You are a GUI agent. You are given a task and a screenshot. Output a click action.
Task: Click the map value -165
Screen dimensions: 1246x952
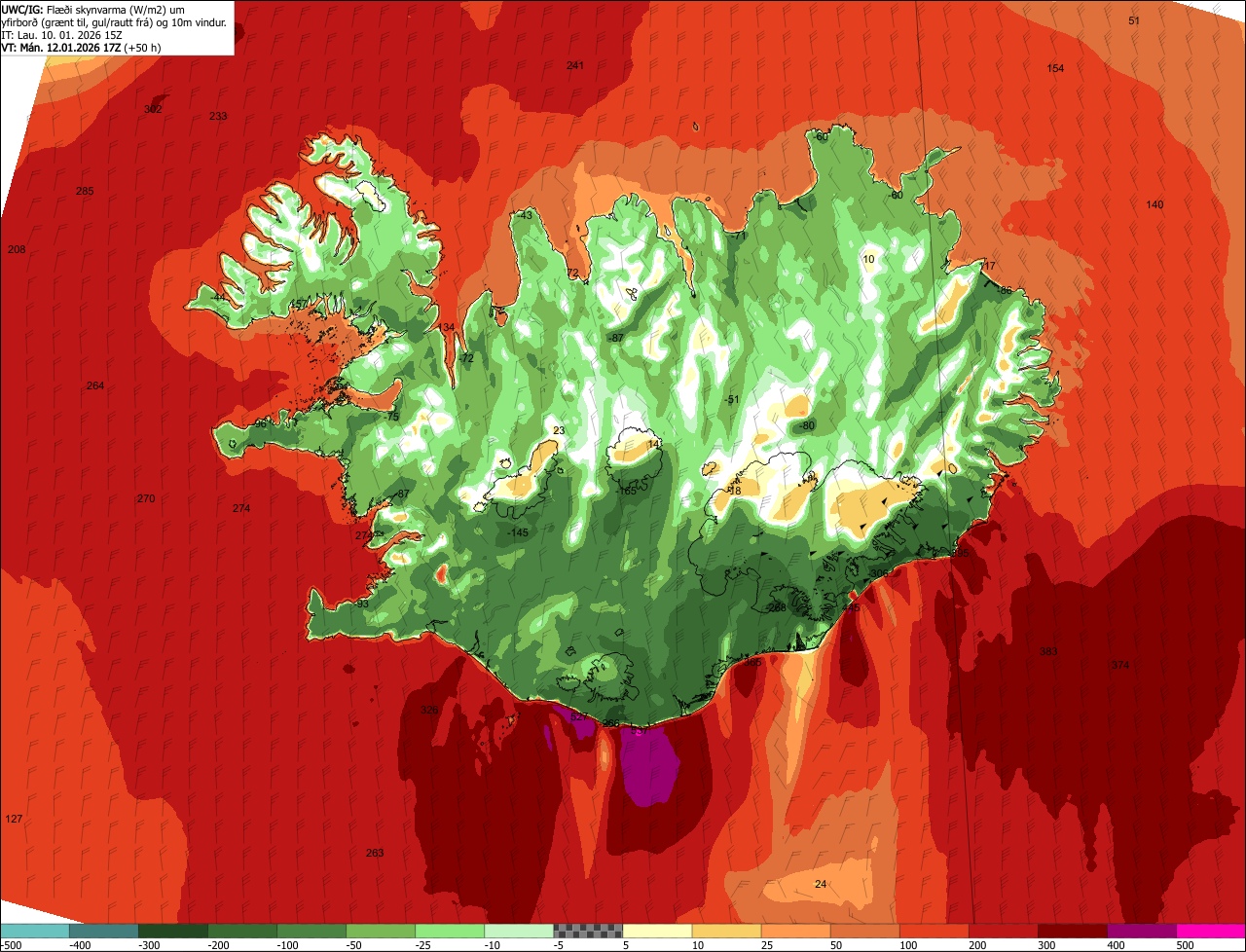[x=627, y=491]
